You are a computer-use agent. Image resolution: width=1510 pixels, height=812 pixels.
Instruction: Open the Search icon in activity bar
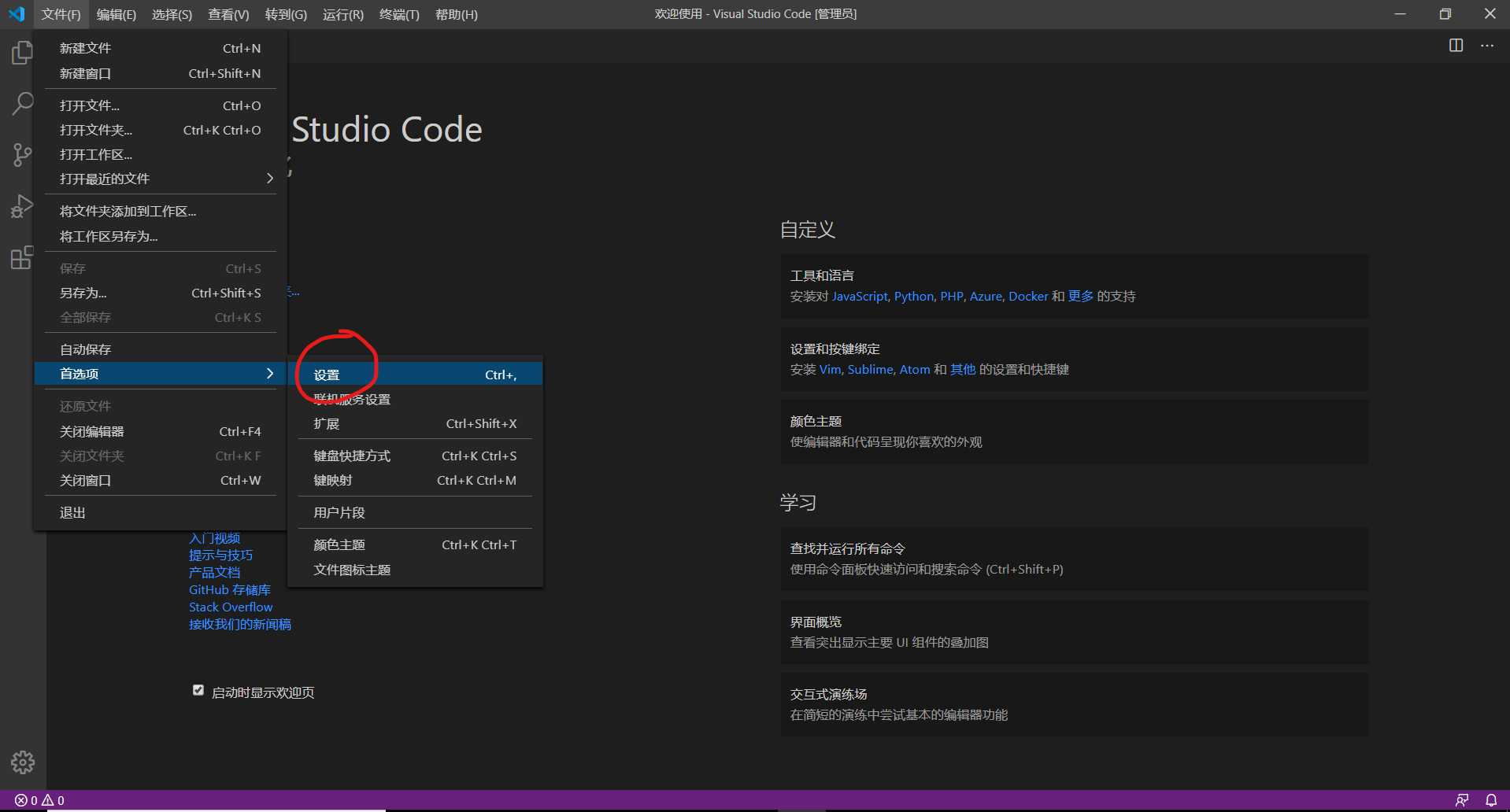(x=22, y=103)
